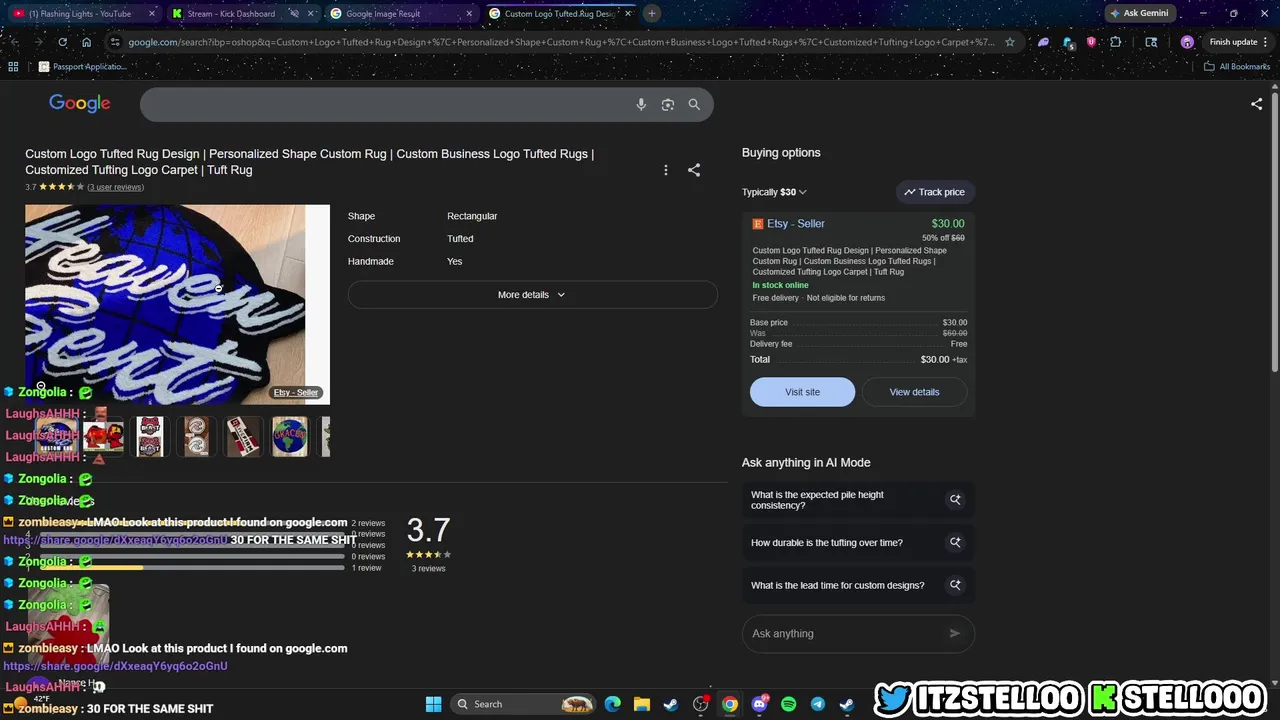Viewport: 1280px width, 720px height.
Task: Expand the Typically $30 price dropdown
Action: 774,192
